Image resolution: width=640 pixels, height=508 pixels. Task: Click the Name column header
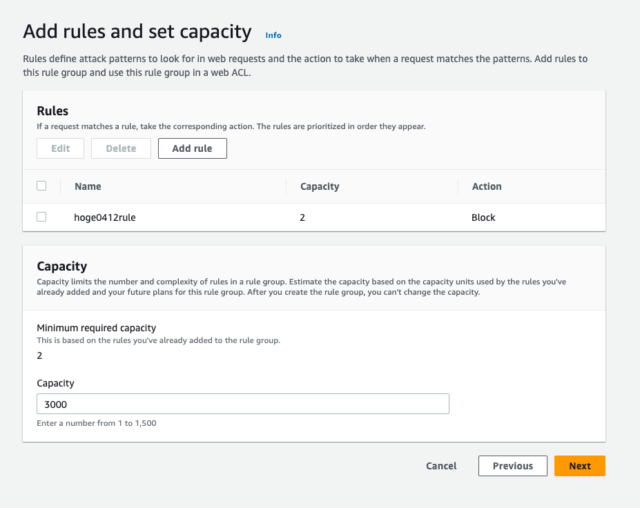pyautogui.click(x=88, y=186)
